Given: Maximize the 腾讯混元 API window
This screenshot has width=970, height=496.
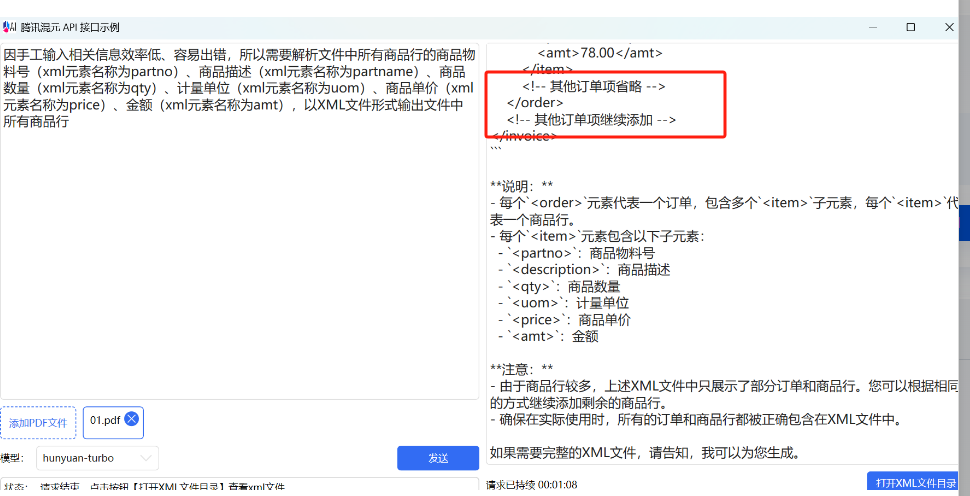Looking at the screenshot, I should [911, 27].
